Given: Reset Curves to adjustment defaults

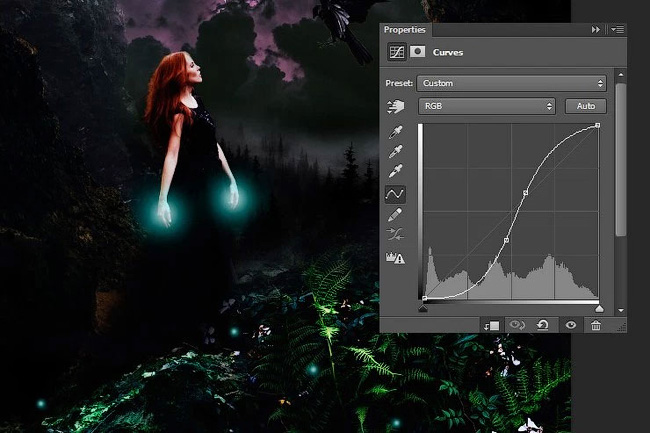Looking at the screenshot, I should [543, 325].
